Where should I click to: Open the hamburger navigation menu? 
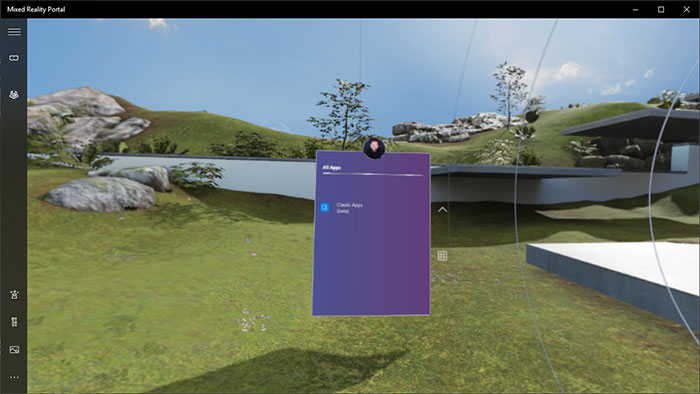14,32
